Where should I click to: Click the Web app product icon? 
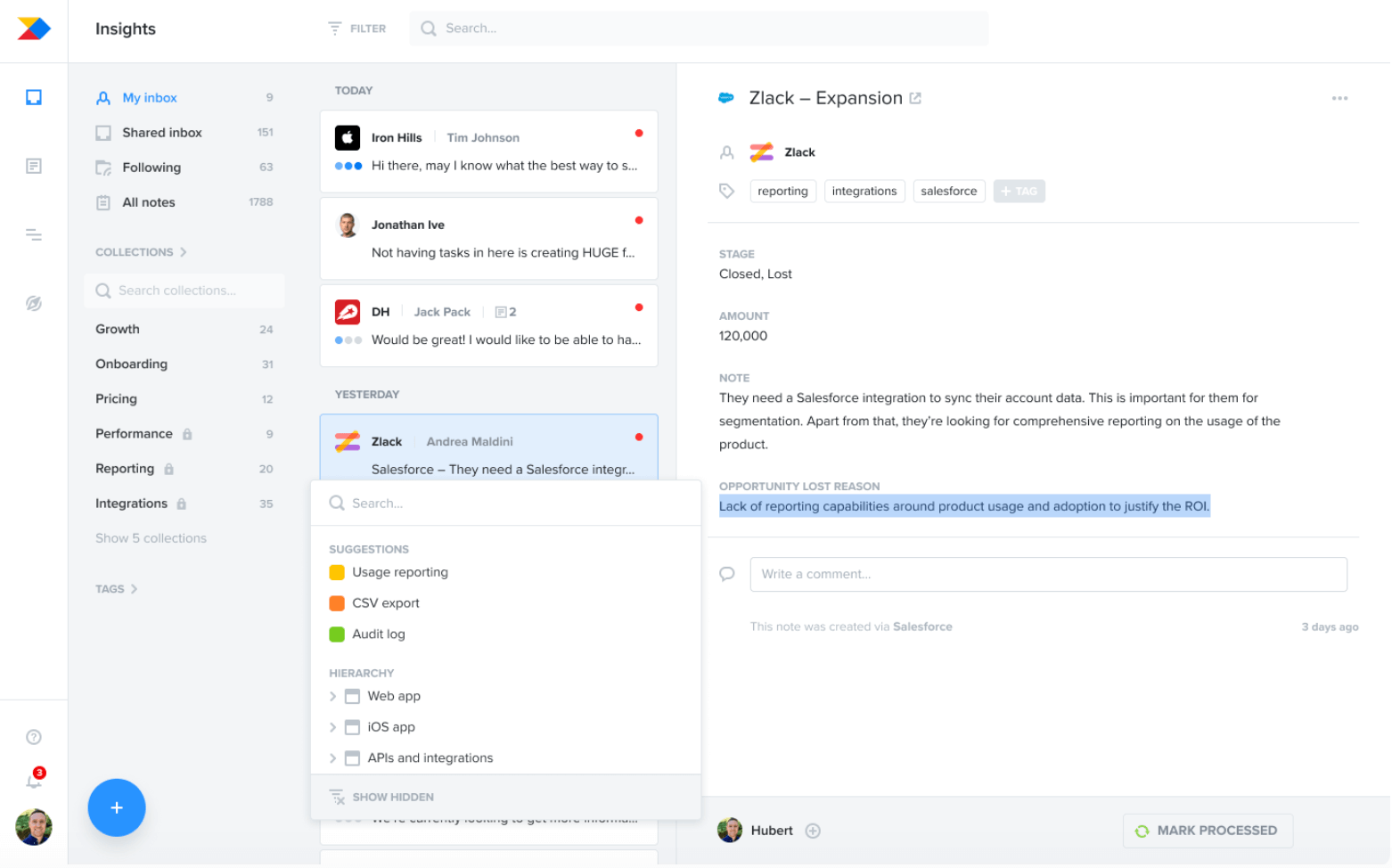[x=352, y=696]
